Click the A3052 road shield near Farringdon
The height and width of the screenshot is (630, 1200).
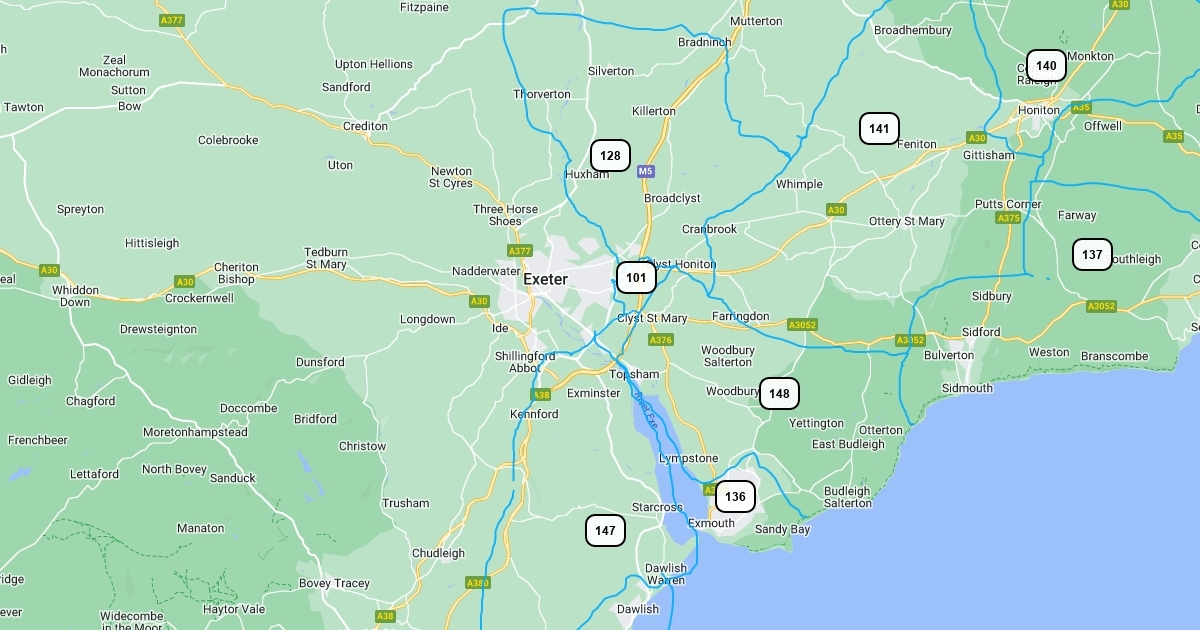click(x=802, y=325)
